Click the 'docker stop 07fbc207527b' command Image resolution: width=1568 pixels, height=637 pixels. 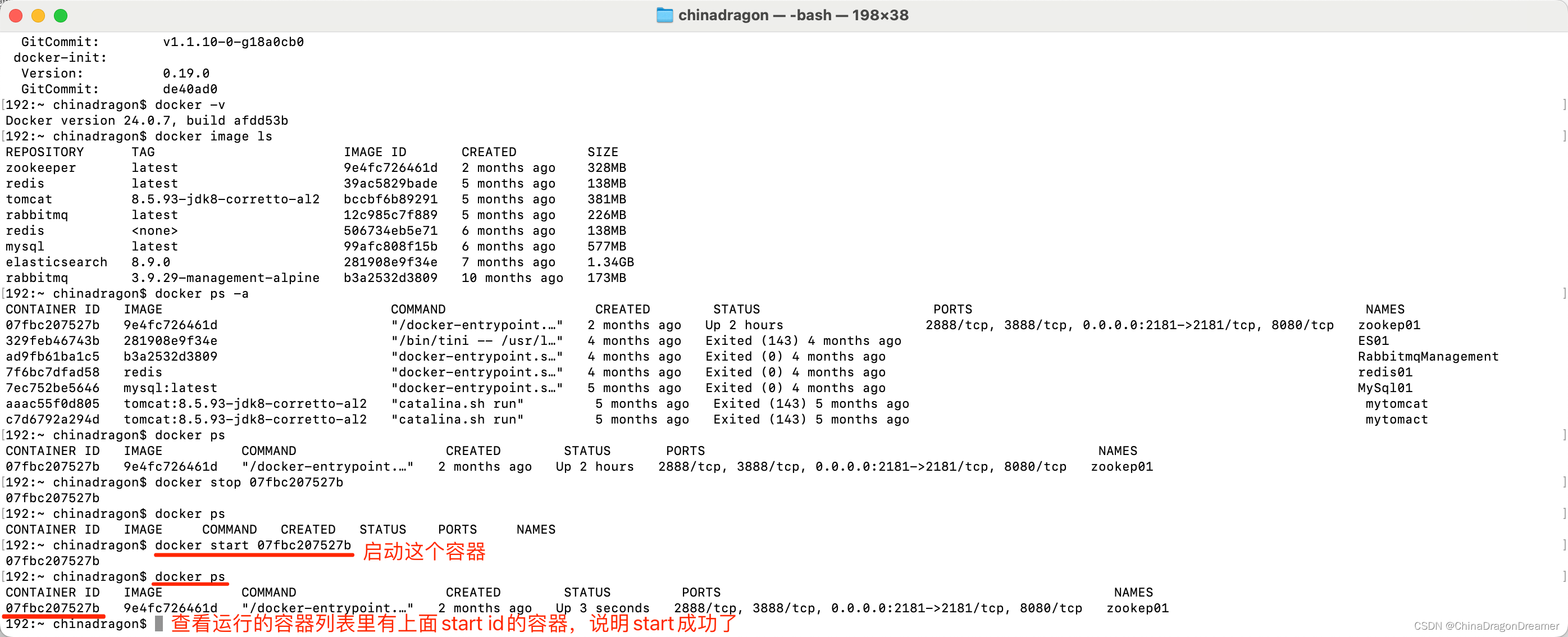coord(249,483)
